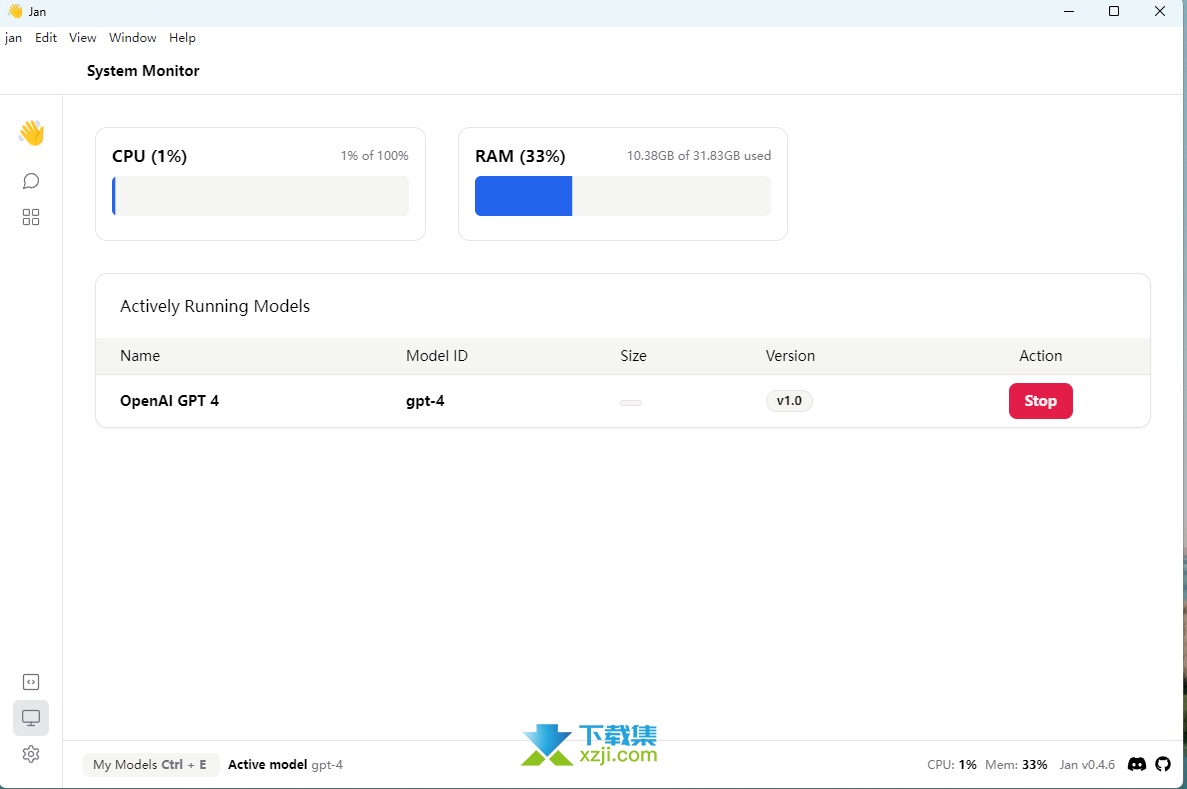Click the v1.0 version badge

pyautogui.click(x=789, y=401)
